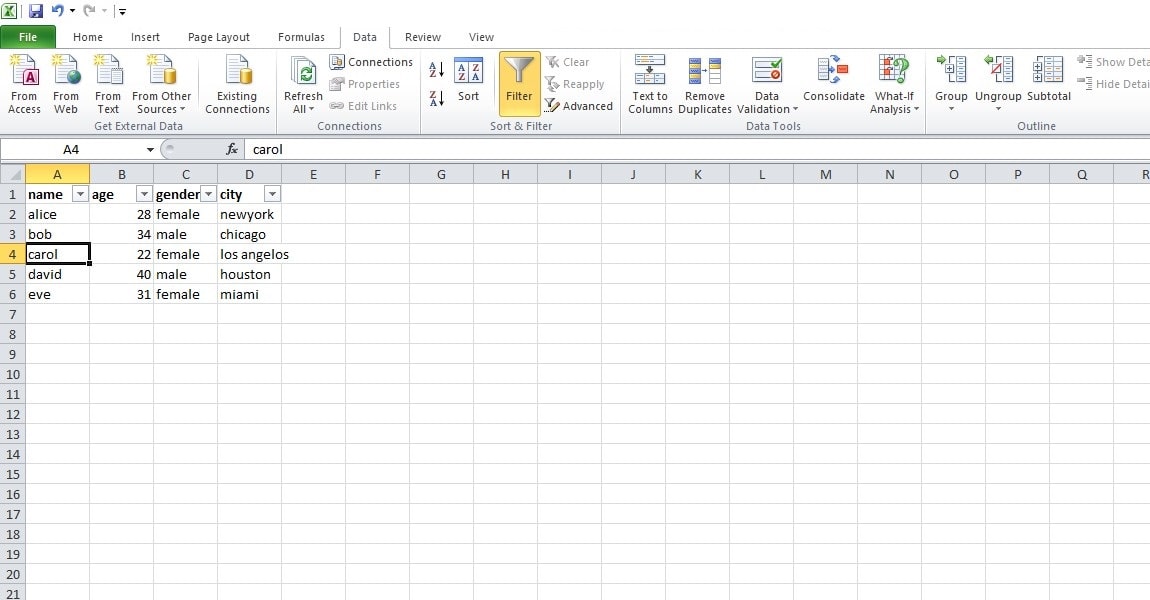The height and width of the screenshot is (600, 1150).
Task: Select the From Access import icon
Action: [x=23, y=84]
